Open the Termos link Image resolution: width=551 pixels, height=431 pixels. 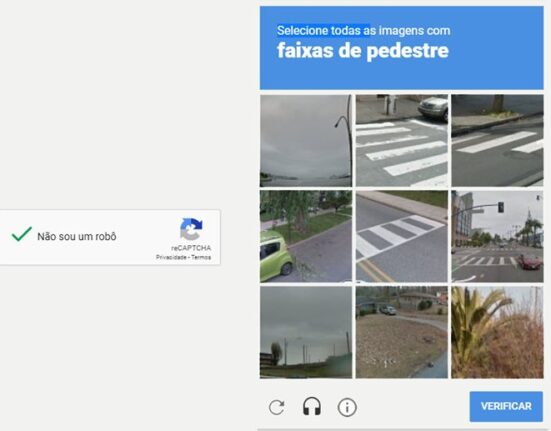click(201, 257)
